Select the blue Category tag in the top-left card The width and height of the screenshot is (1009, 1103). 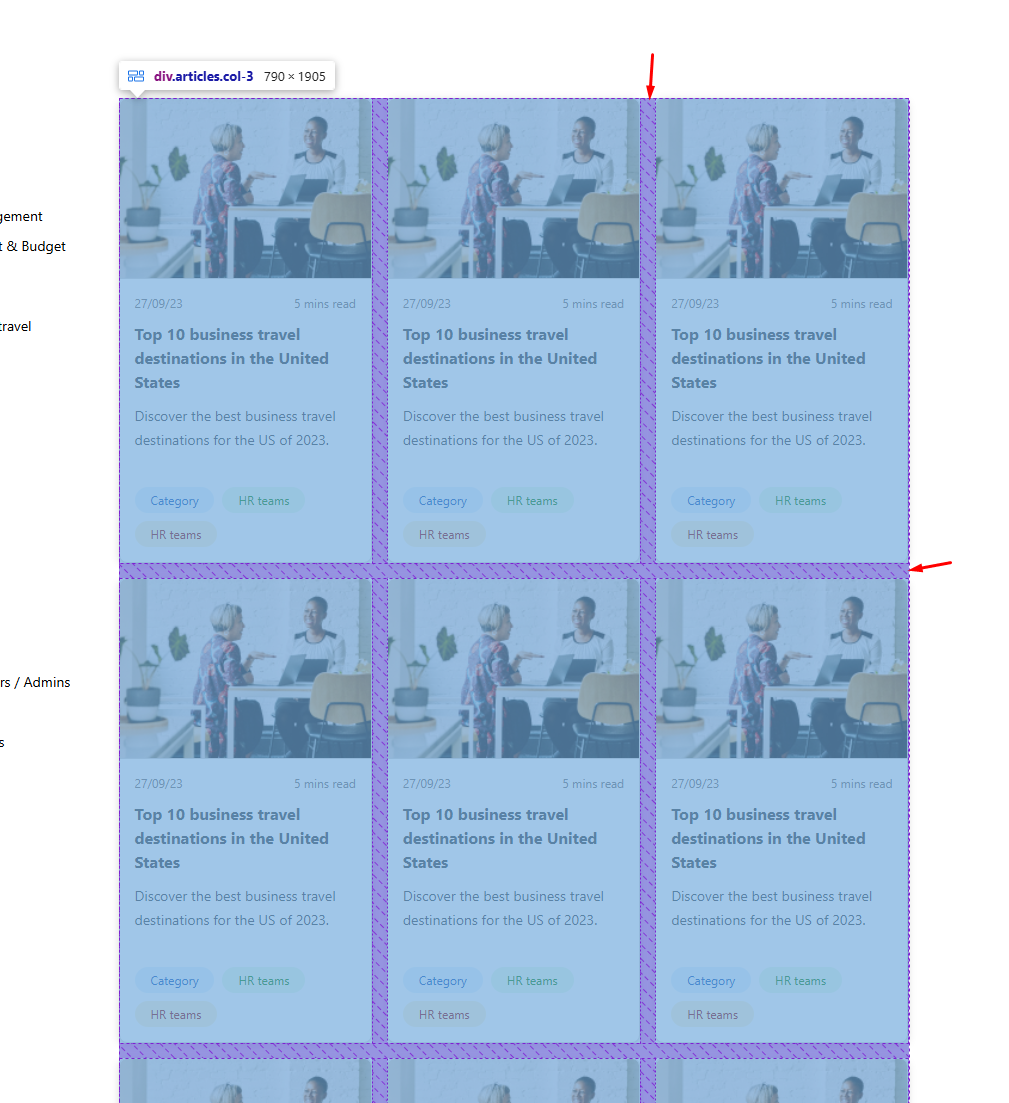(174, 501)
